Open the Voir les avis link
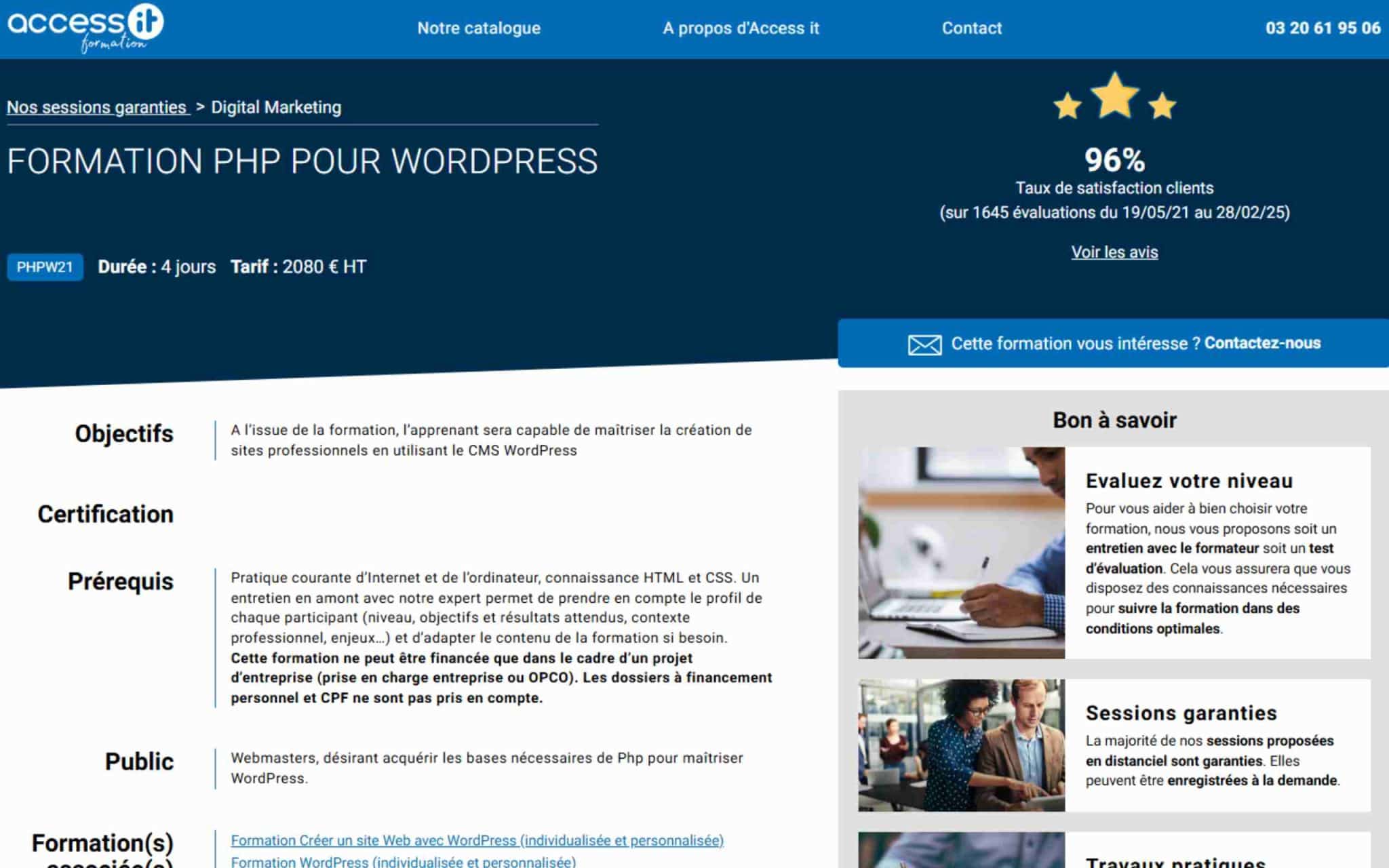The width and height of the screenshot is (1389, 868). (1114, 252)
